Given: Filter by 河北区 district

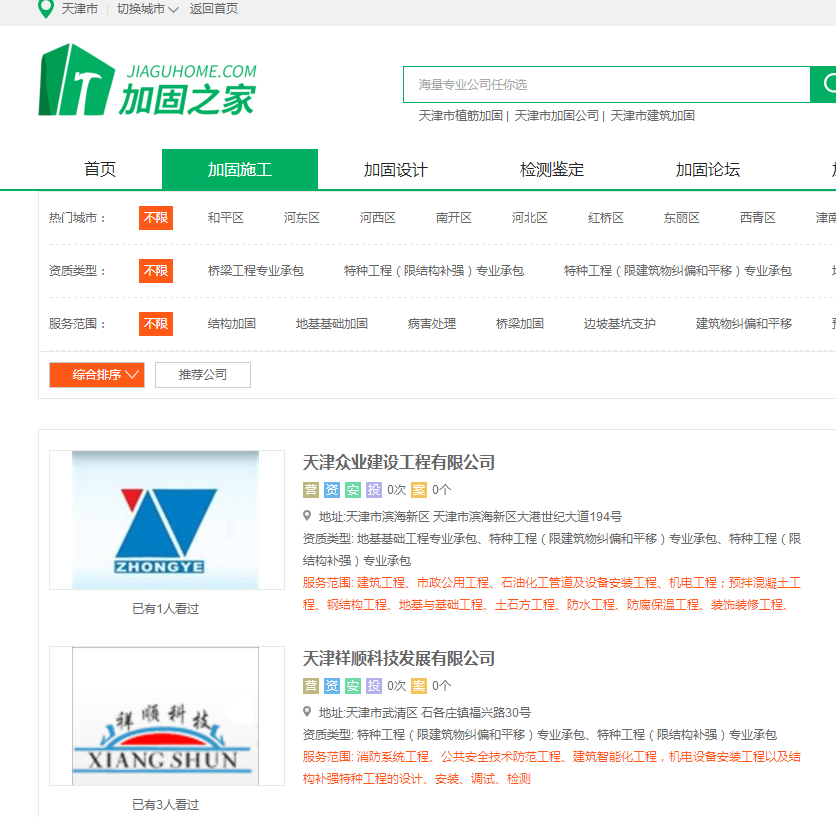Looking at the screenshot, I should point(529,218).
